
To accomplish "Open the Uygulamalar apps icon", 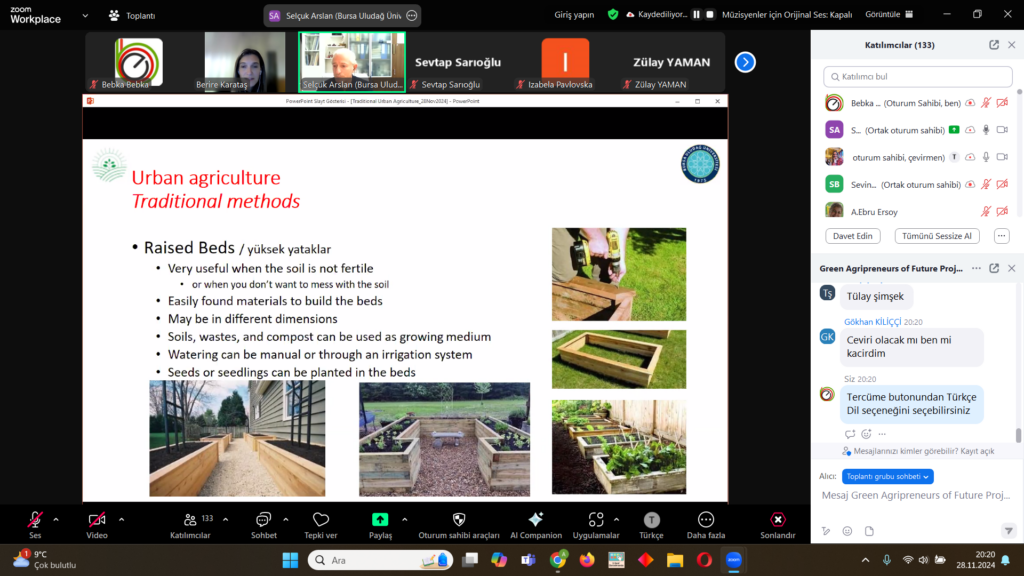I will [596, 519].
